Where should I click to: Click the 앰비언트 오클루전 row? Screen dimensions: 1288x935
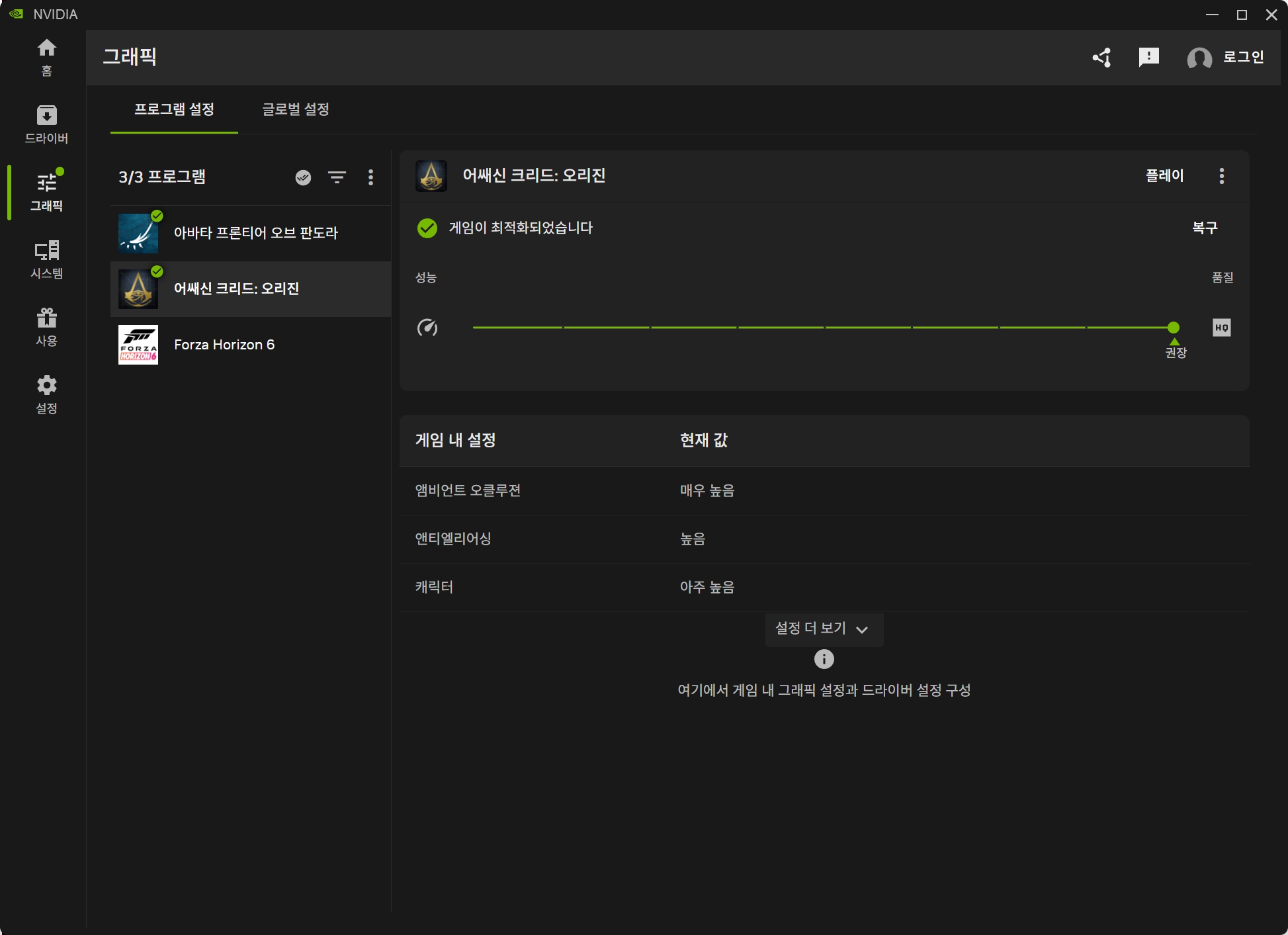824,491
